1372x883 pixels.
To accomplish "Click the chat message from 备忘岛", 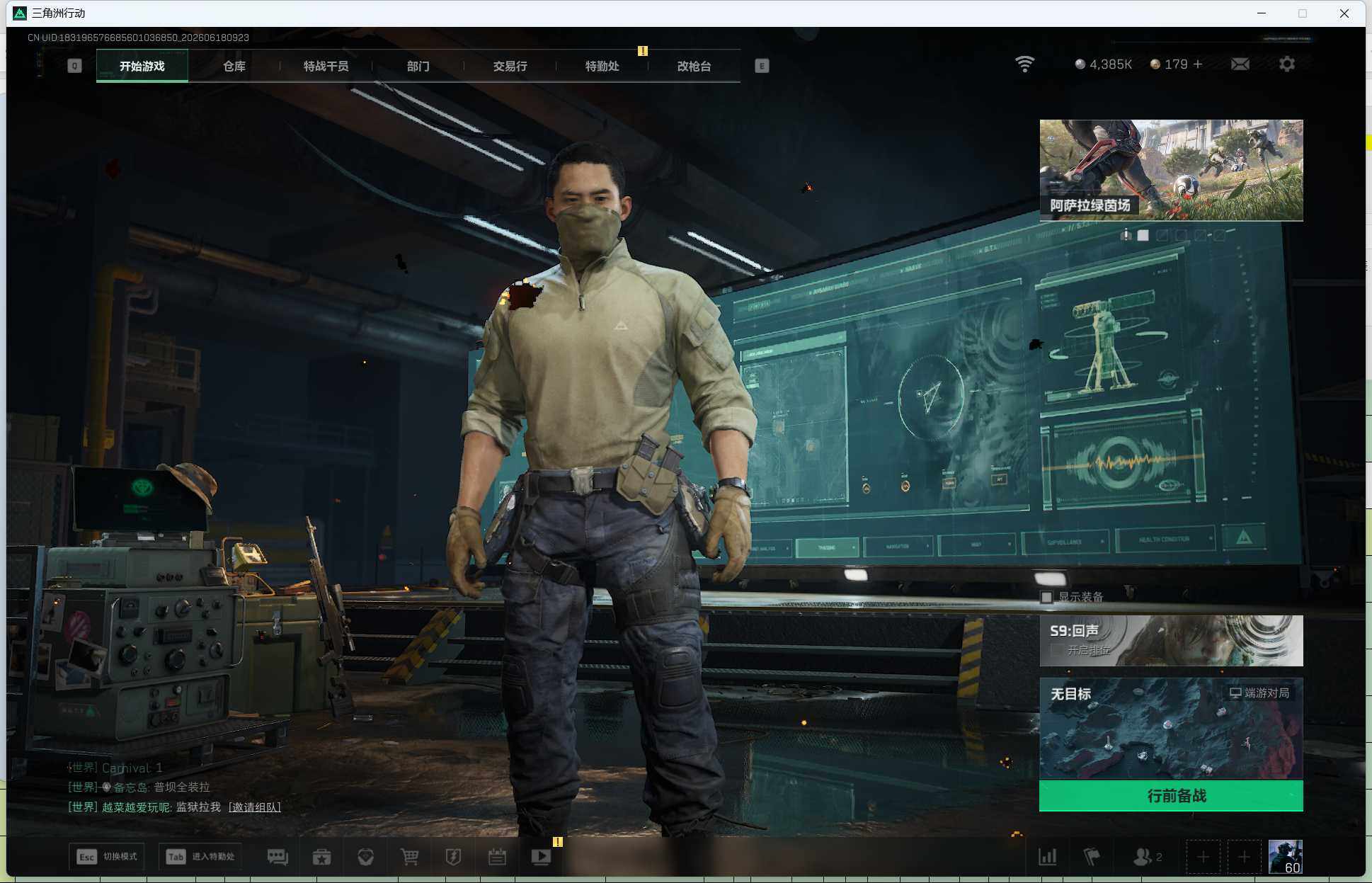I will (139, 787).
